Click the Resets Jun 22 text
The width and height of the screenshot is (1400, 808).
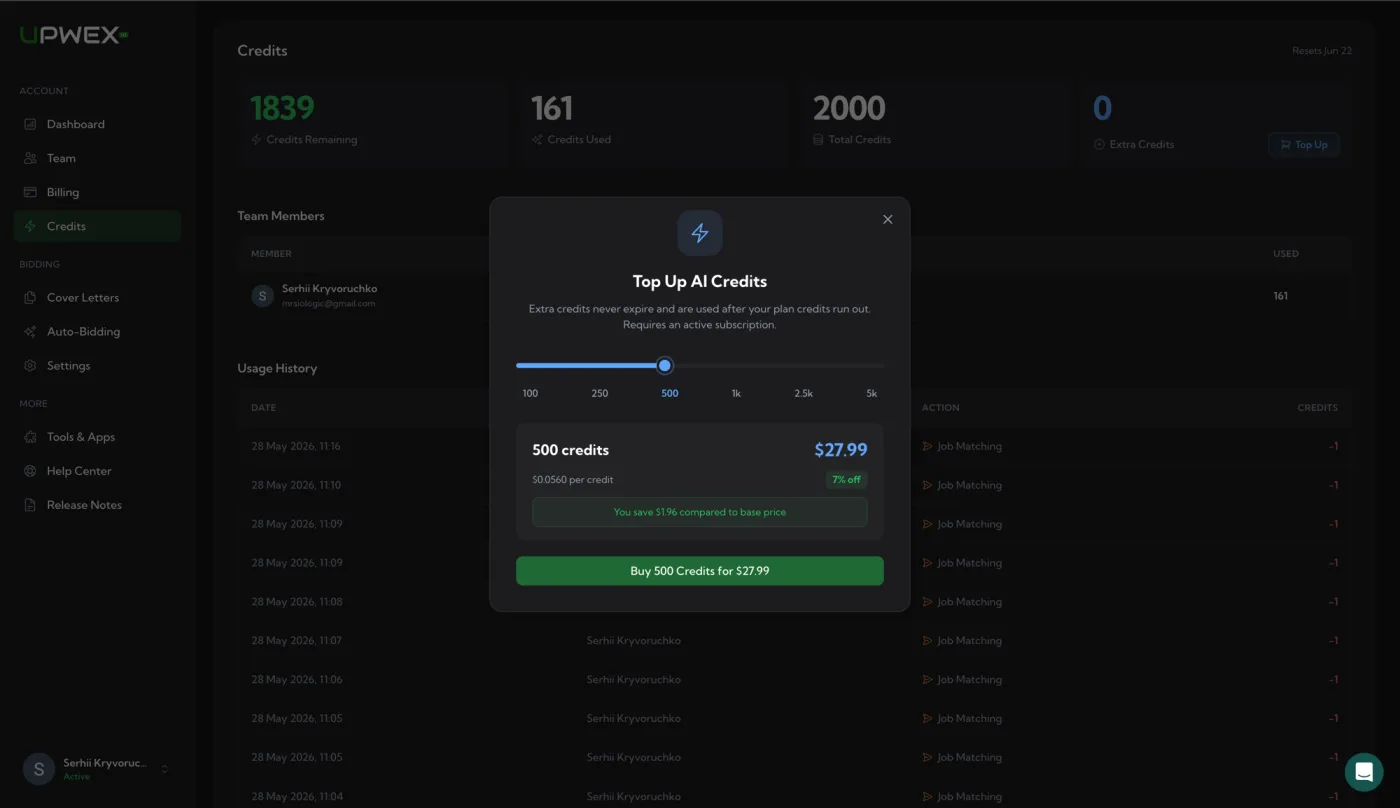tap(1322, 51)
